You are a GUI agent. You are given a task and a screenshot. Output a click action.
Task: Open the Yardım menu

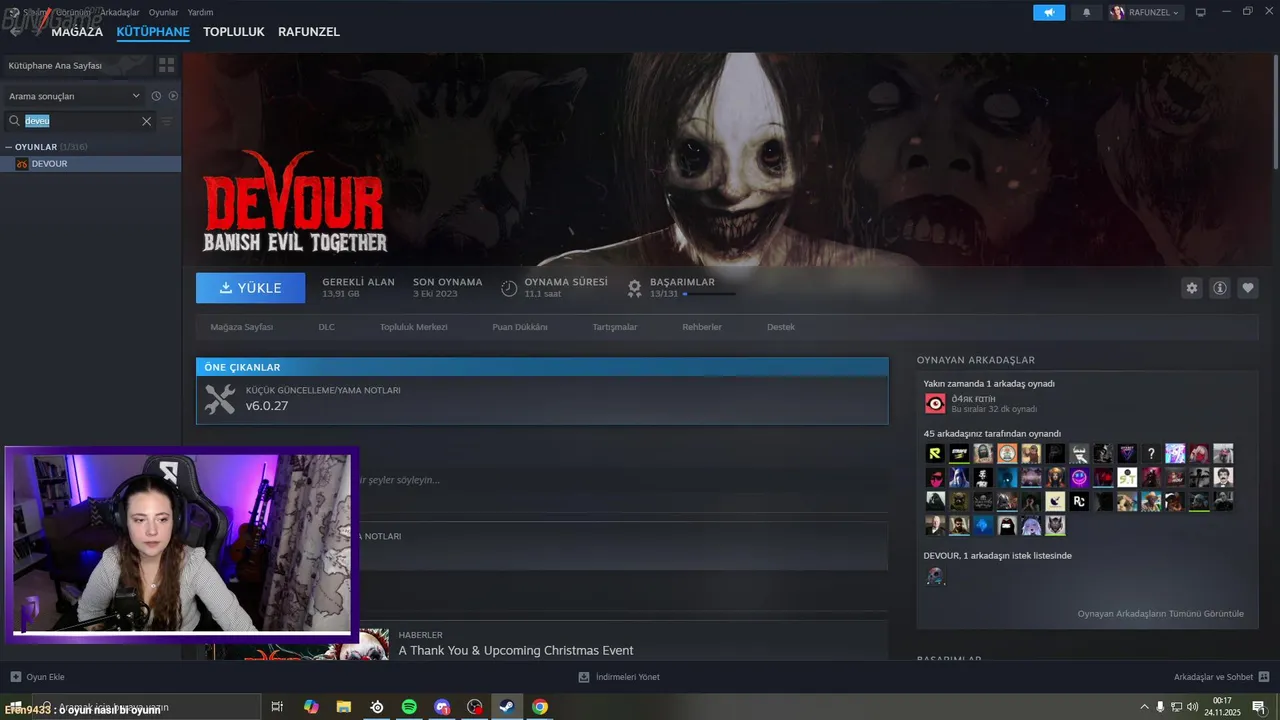201,12
